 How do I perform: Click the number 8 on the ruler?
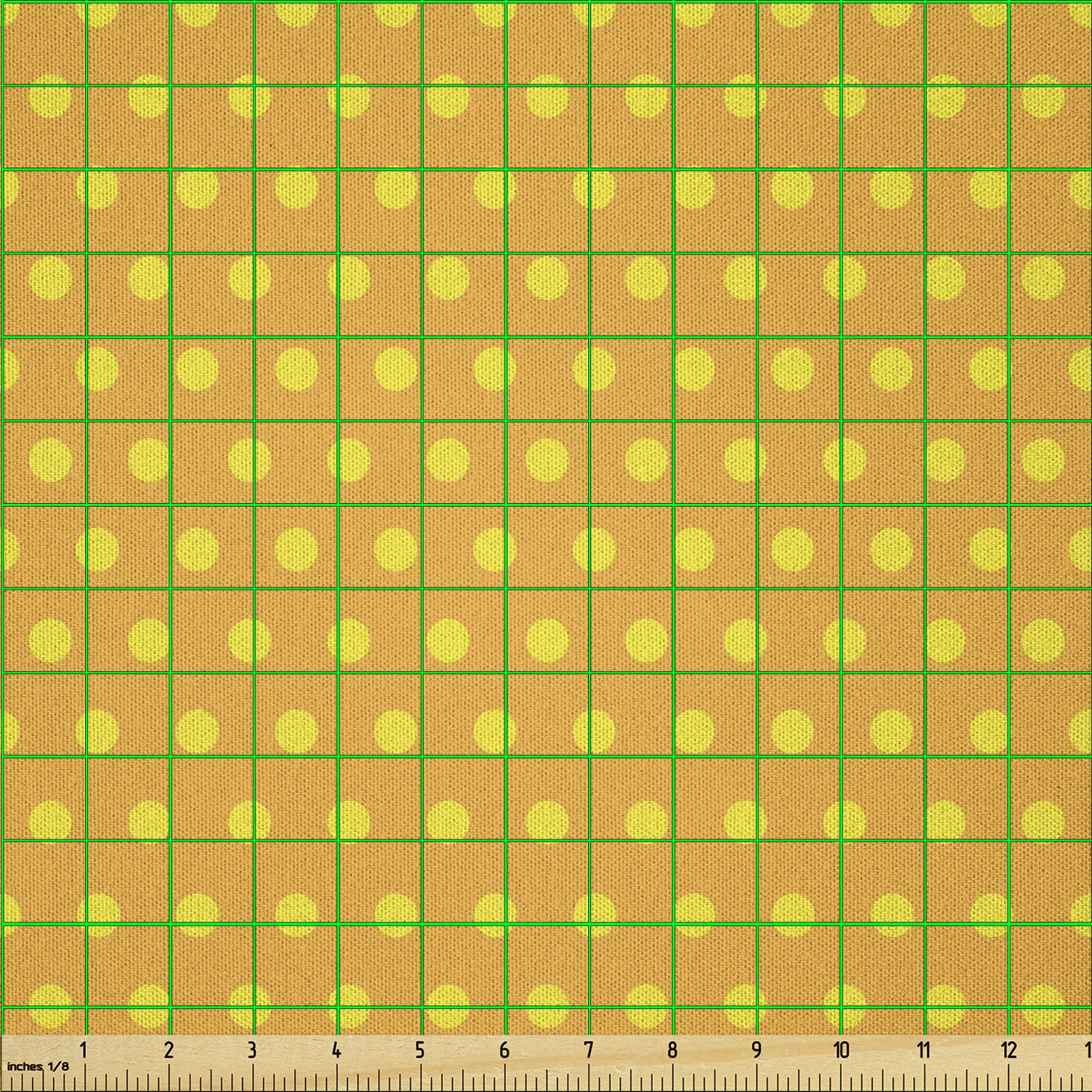672,1050
